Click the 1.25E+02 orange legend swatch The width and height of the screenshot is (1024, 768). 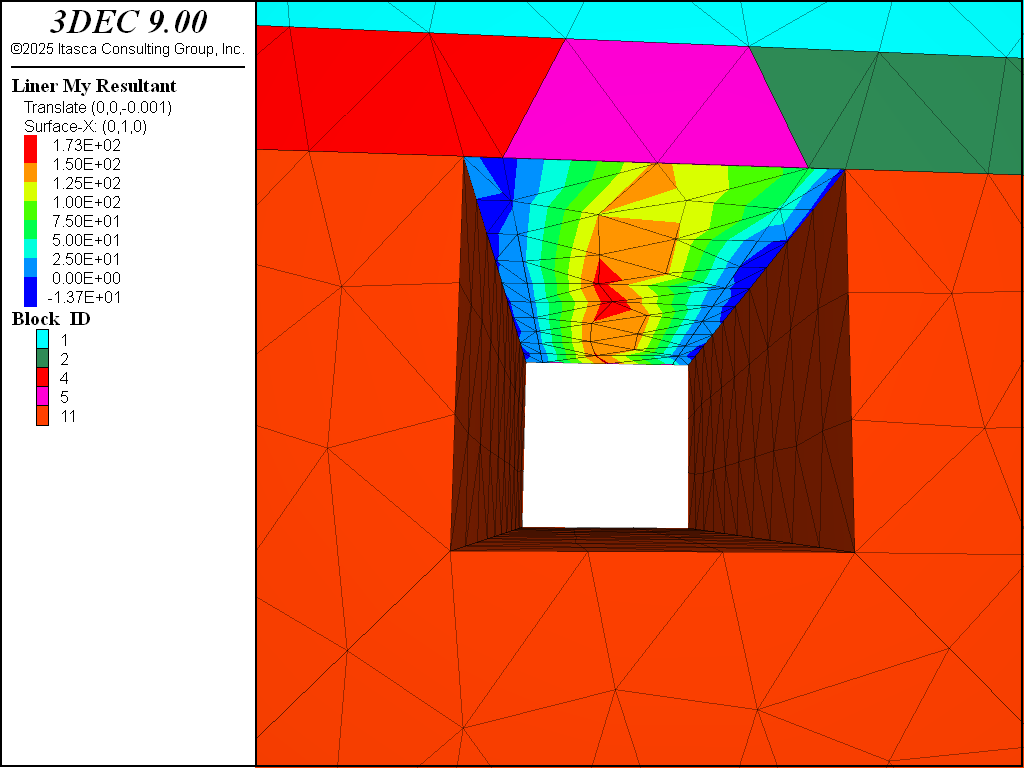[30, 172]
